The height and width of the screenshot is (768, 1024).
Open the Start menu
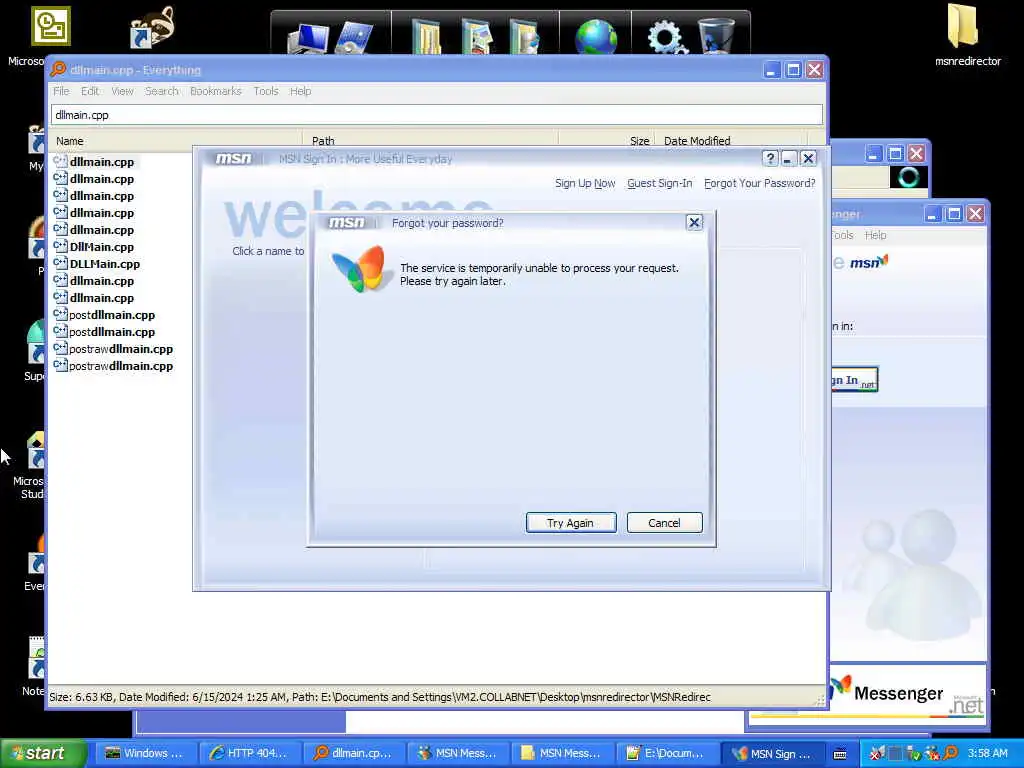[43, 753]
